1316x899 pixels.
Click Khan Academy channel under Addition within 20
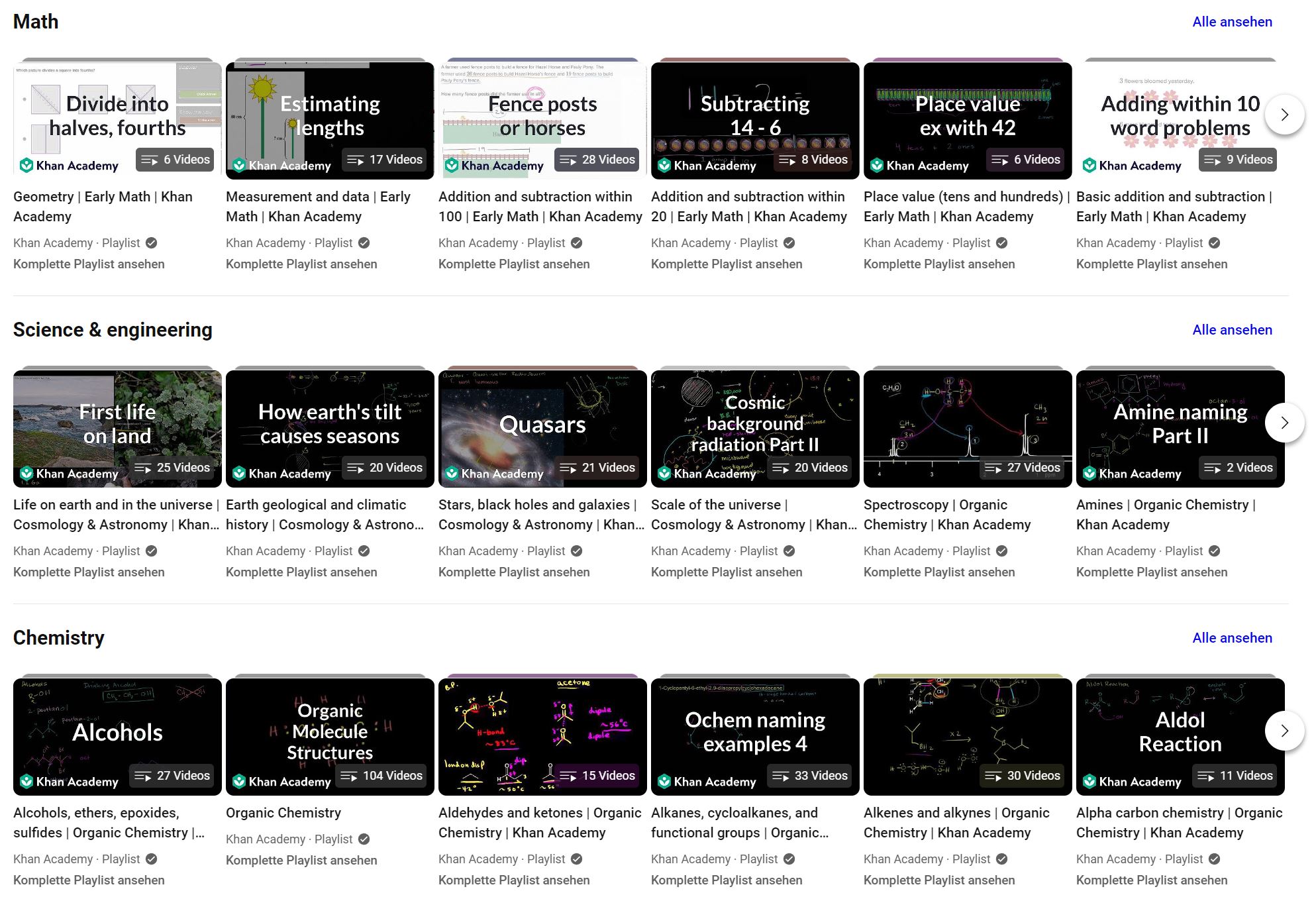[x=691, y=243]
